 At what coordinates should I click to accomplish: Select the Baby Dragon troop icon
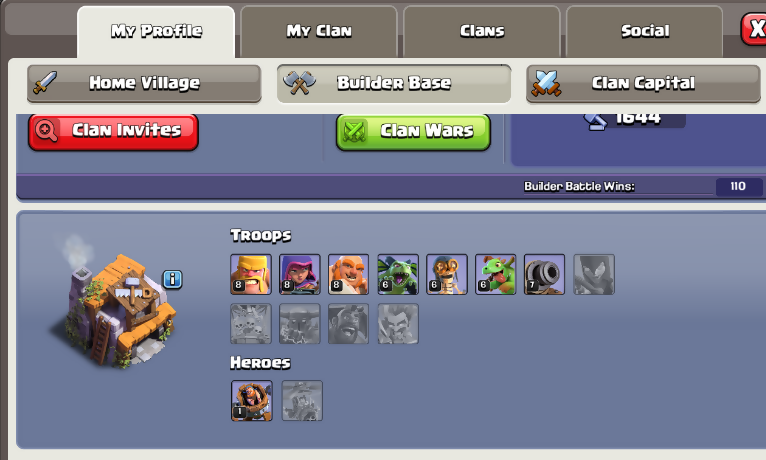tap(495, 274)
